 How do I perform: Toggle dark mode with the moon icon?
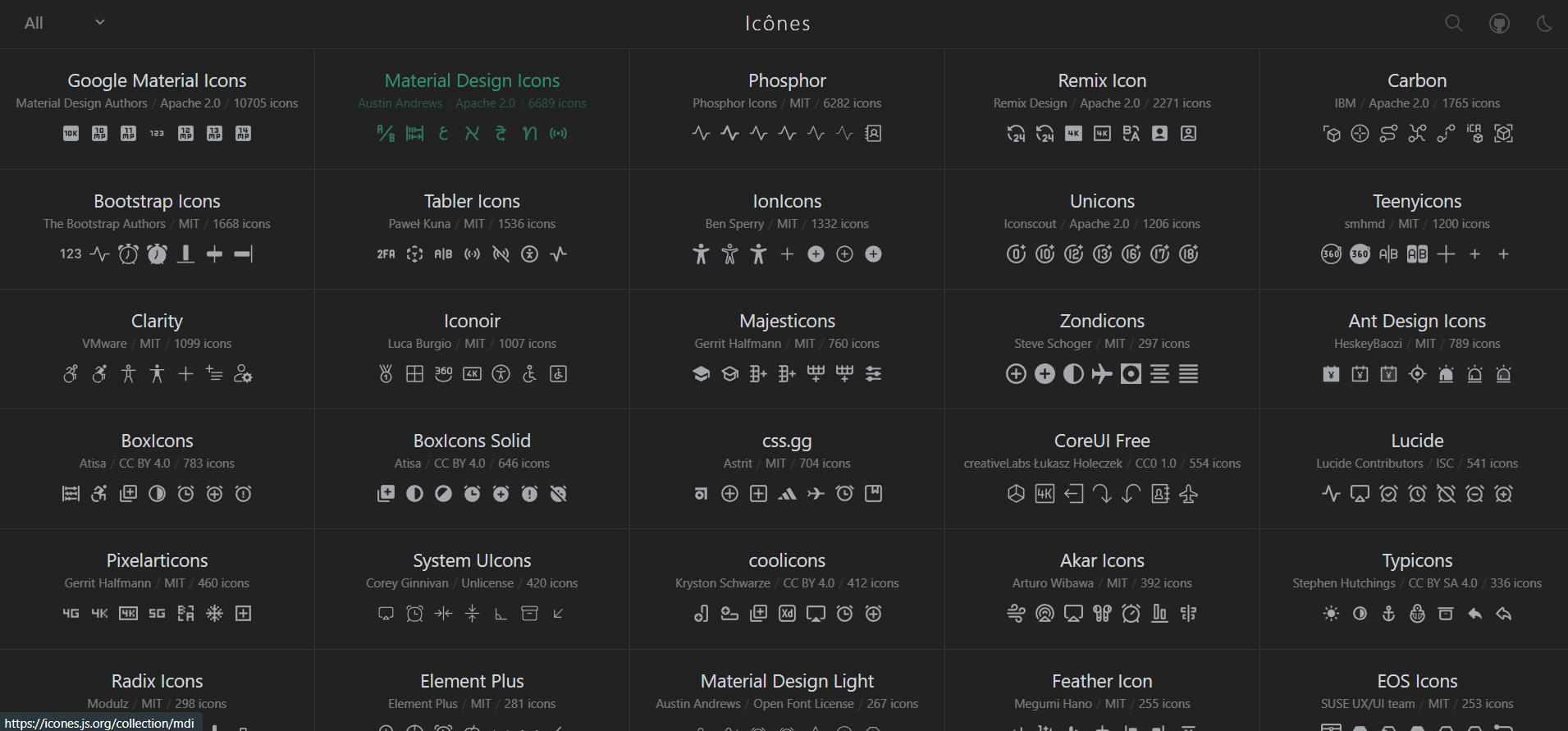[1544, 23]
